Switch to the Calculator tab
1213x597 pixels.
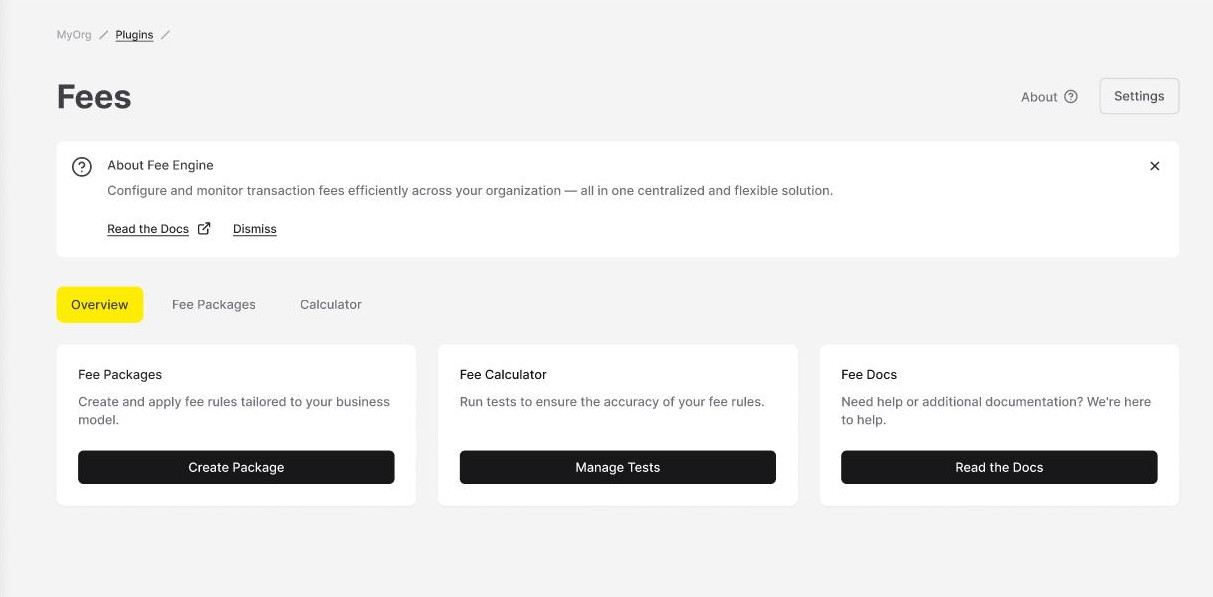tap(331, 305)
